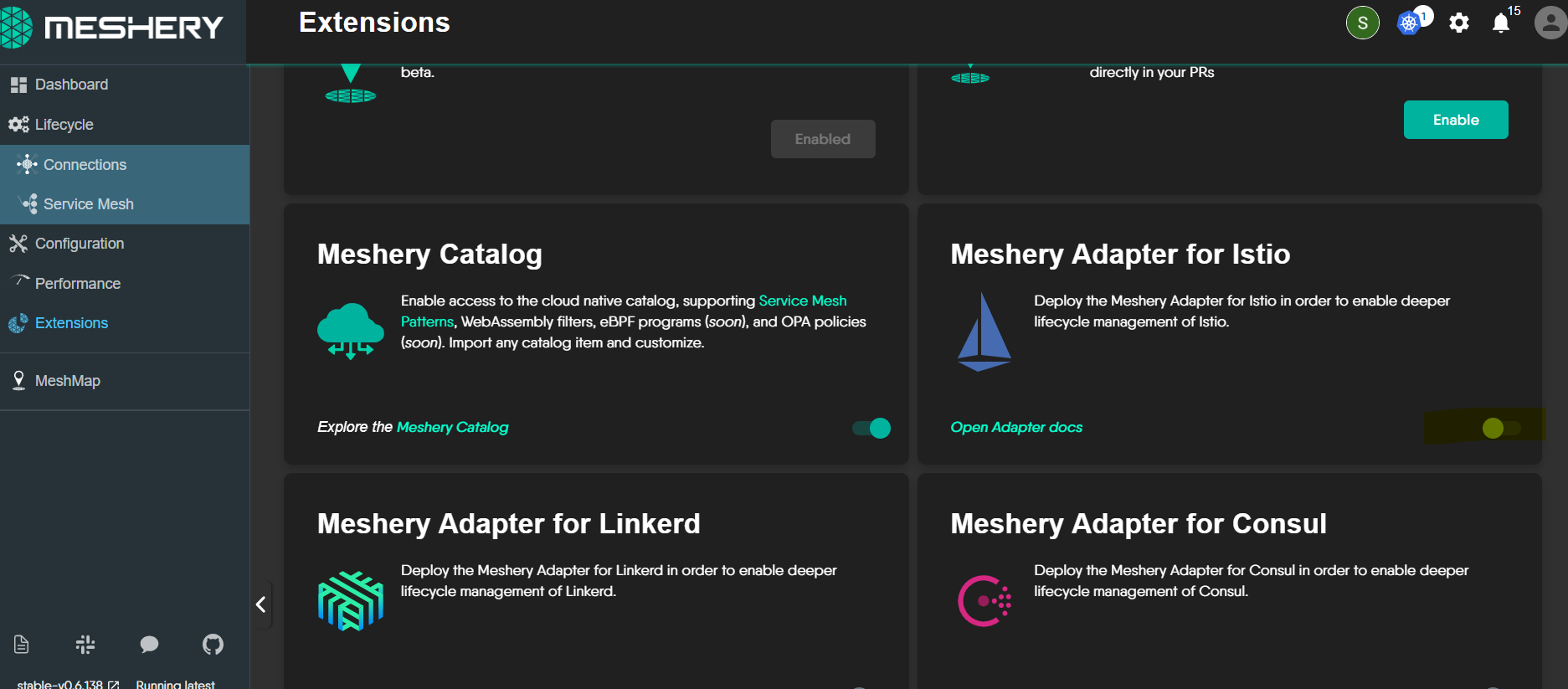Click the Istio sail logo
The image size is (1568, 689).
984,332
